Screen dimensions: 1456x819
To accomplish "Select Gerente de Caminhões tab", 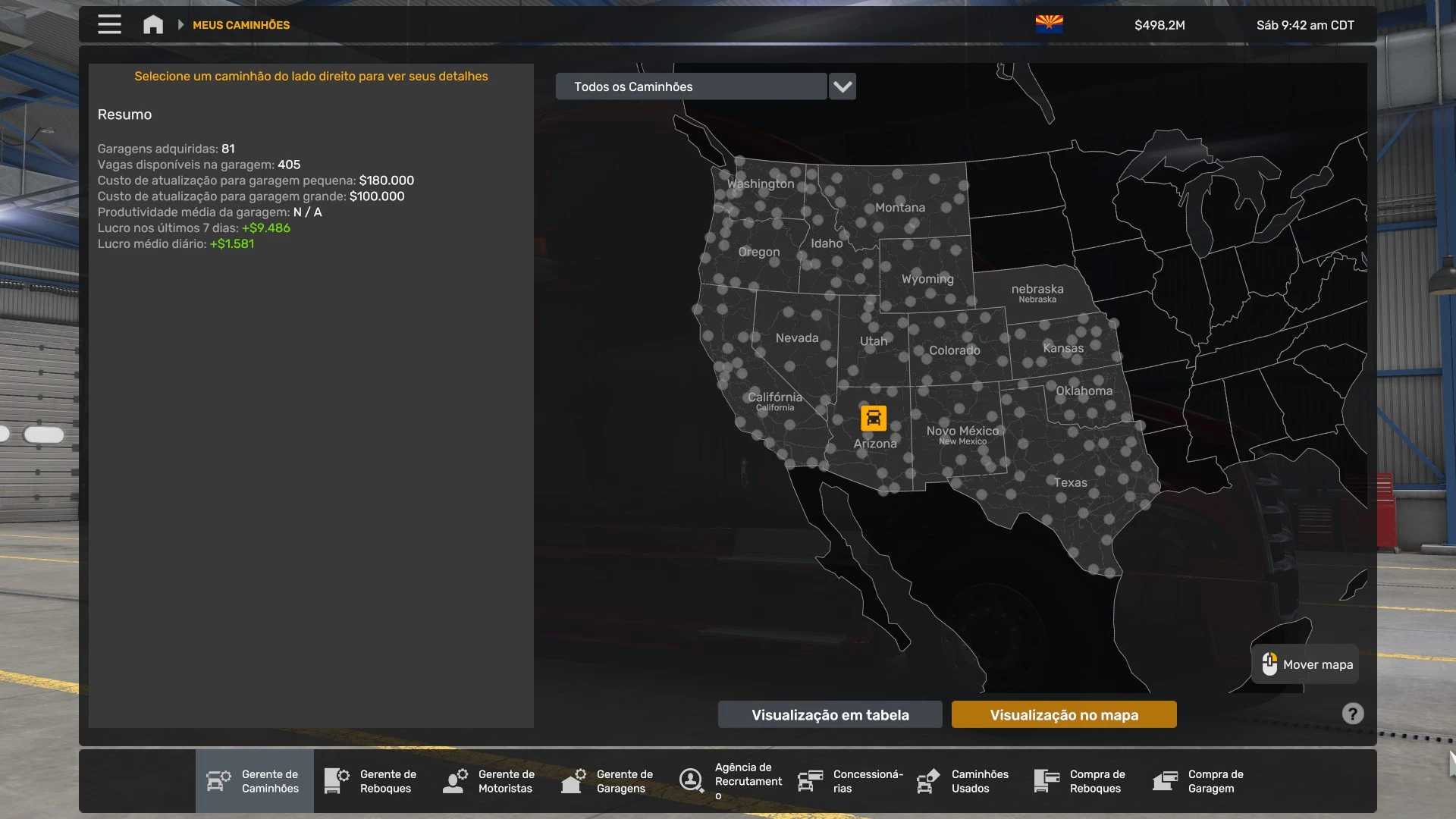I will [x=254, y=781].
